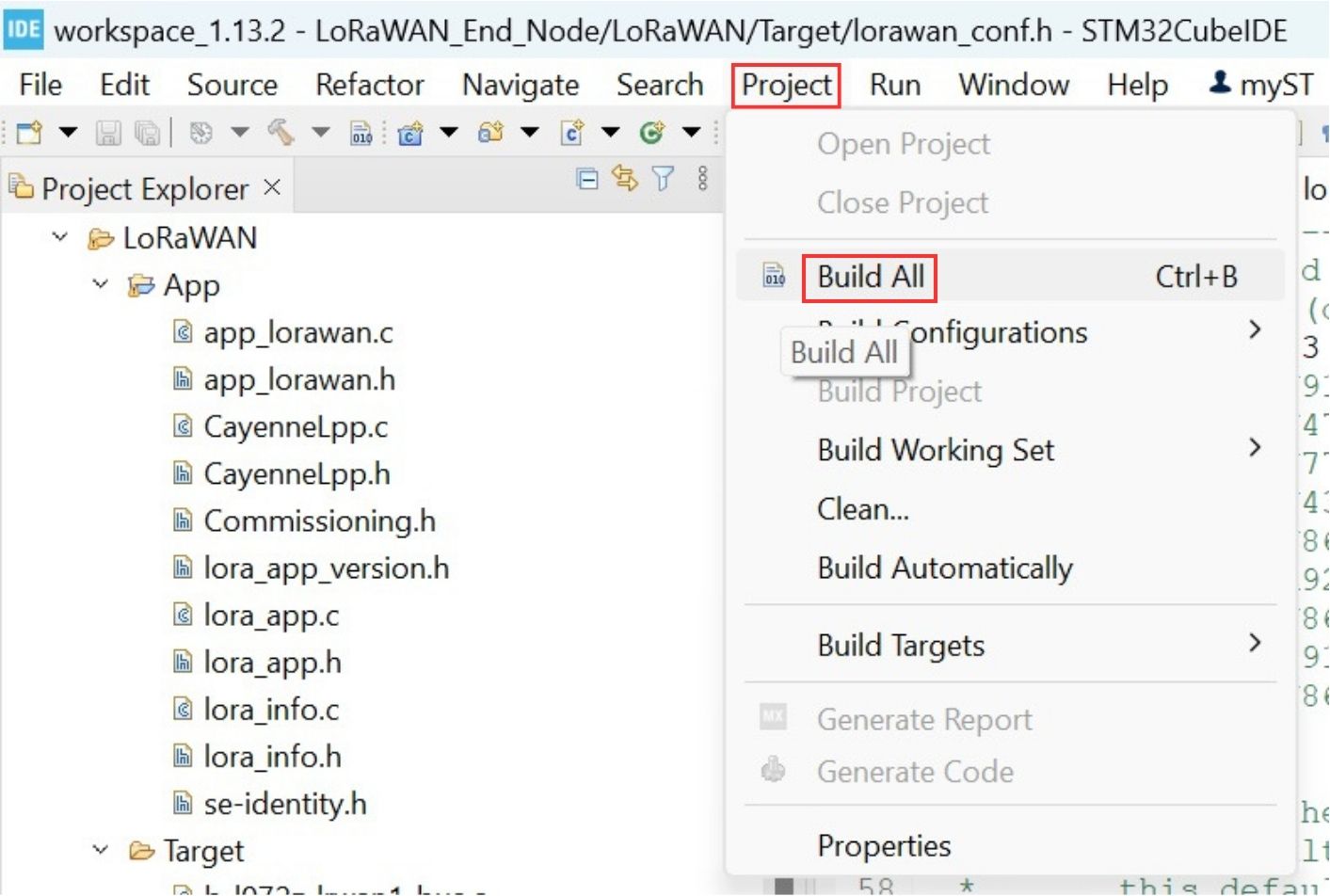Screen dimensions: 1330x896
Task: Open dropdown next to hammer Build icon
Action: click(321, 133)
